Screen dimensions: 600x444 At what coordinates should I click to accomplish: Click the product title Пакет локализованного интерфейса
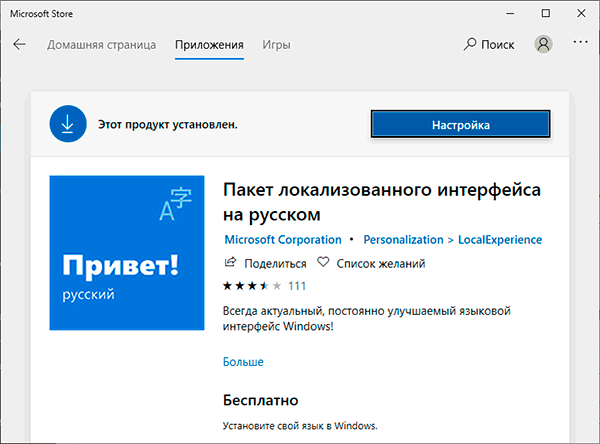tap(382, 202)
